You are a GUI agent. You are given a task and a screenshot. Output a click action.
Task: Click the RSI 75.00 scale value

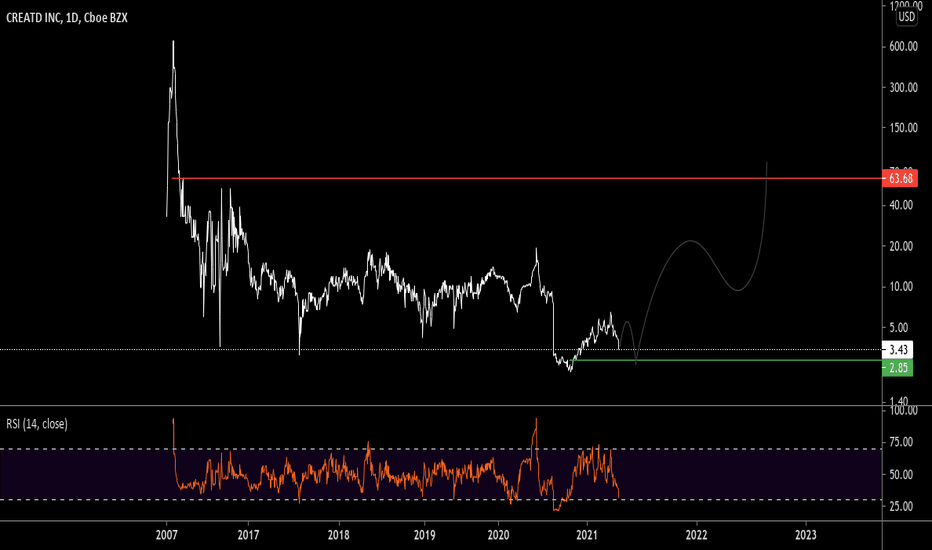click(x=901, y=442)
